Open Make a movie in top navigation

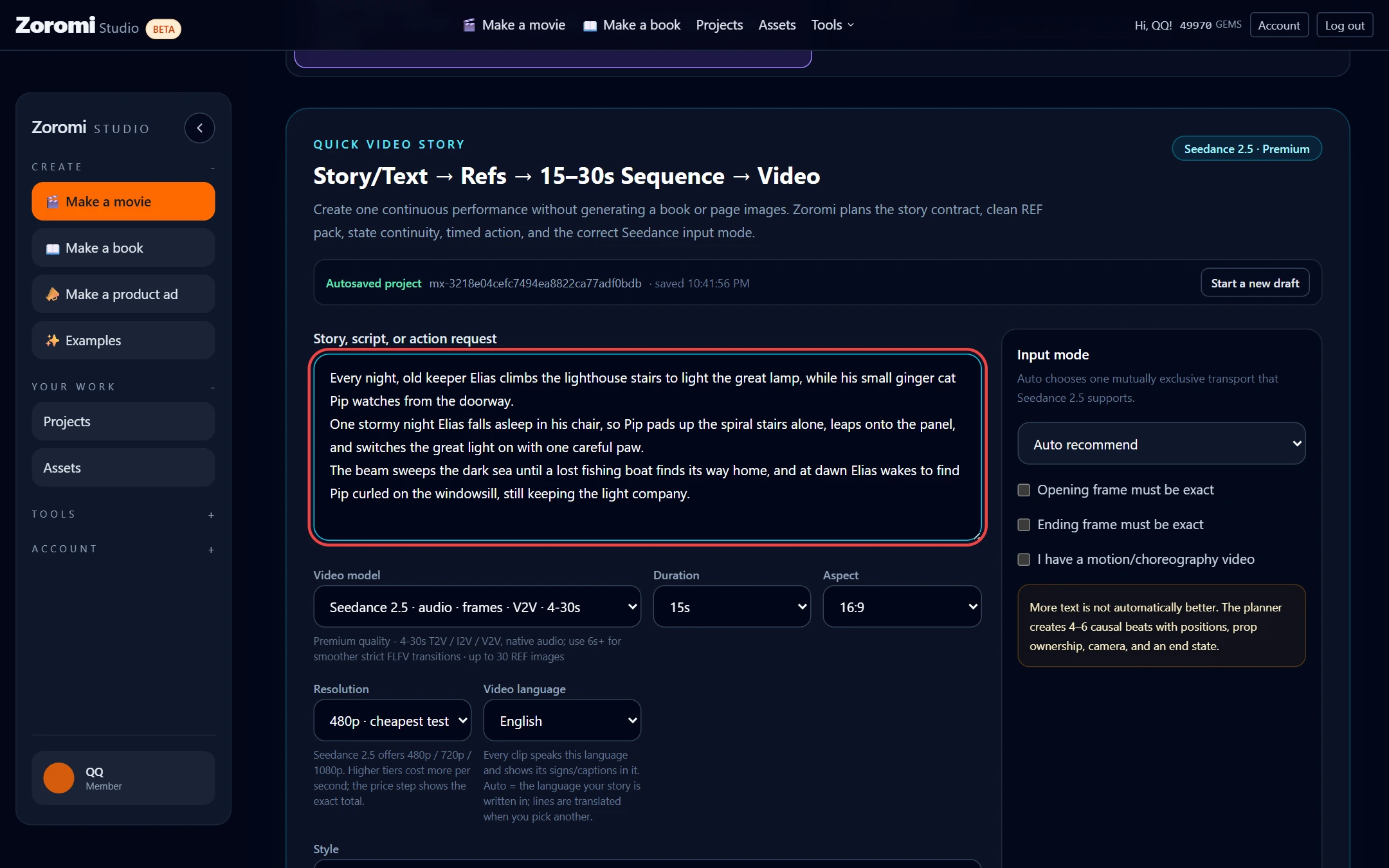(514, 25)
